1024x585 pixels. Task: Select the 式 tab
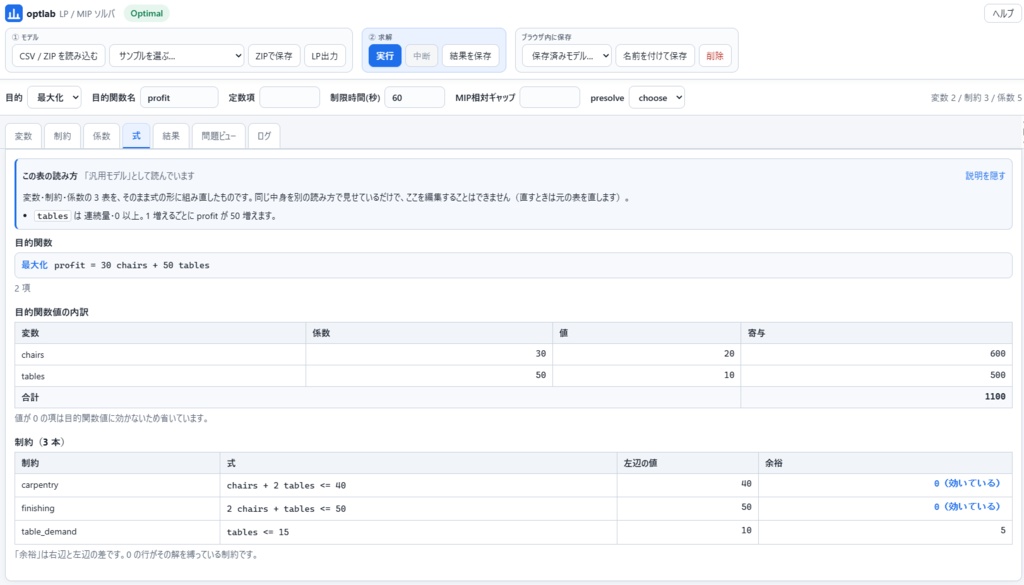[x=136, y=136]
